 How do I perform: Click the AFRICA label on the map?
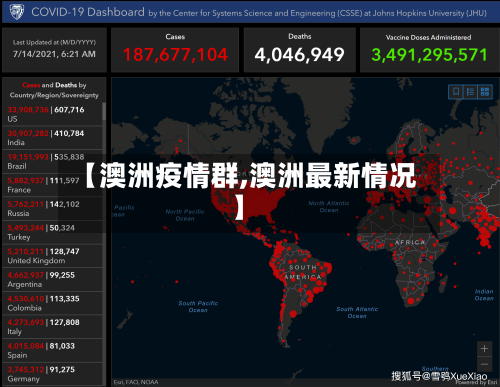tap(410, 242)
